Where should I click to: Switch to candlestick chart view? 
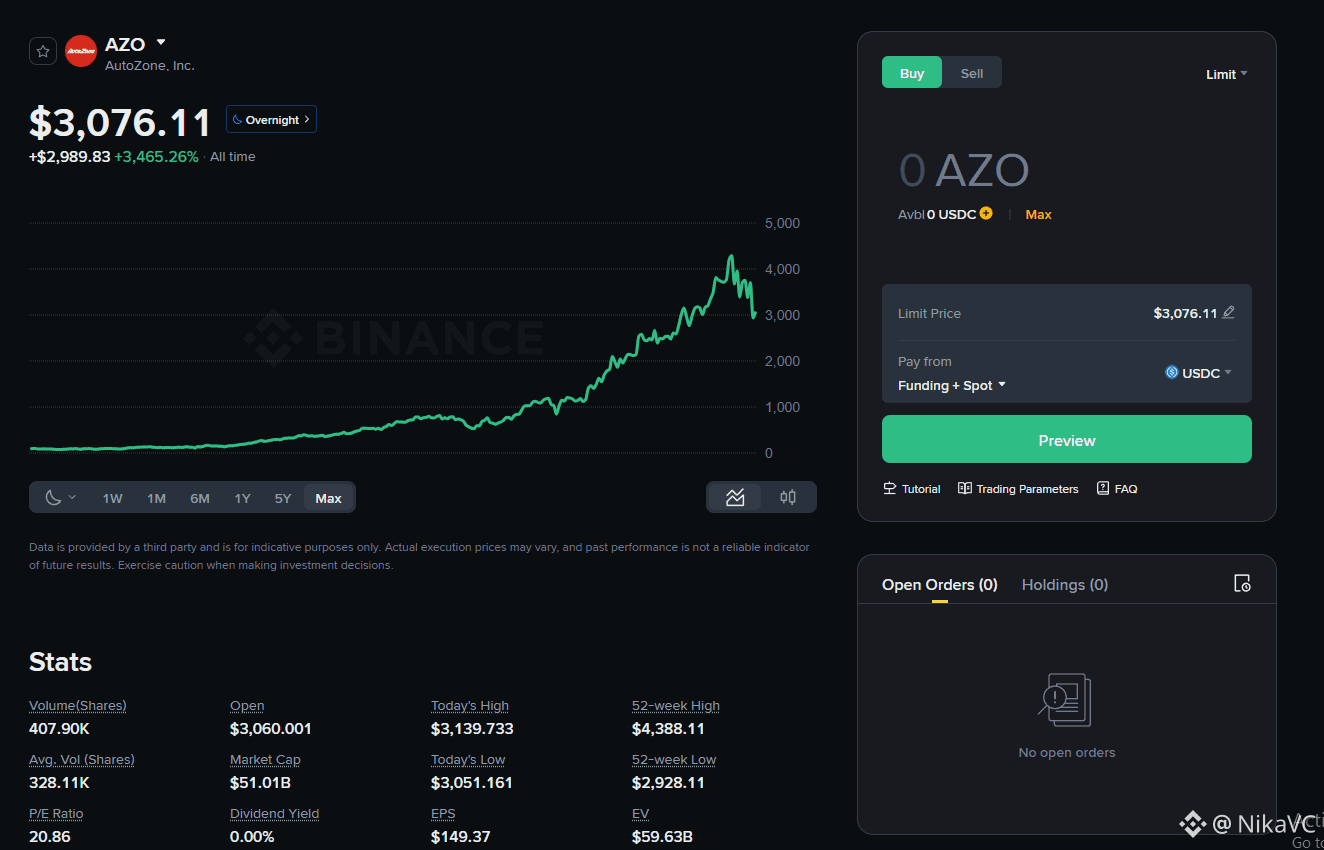pyautogui.click(x=788, y=497)
